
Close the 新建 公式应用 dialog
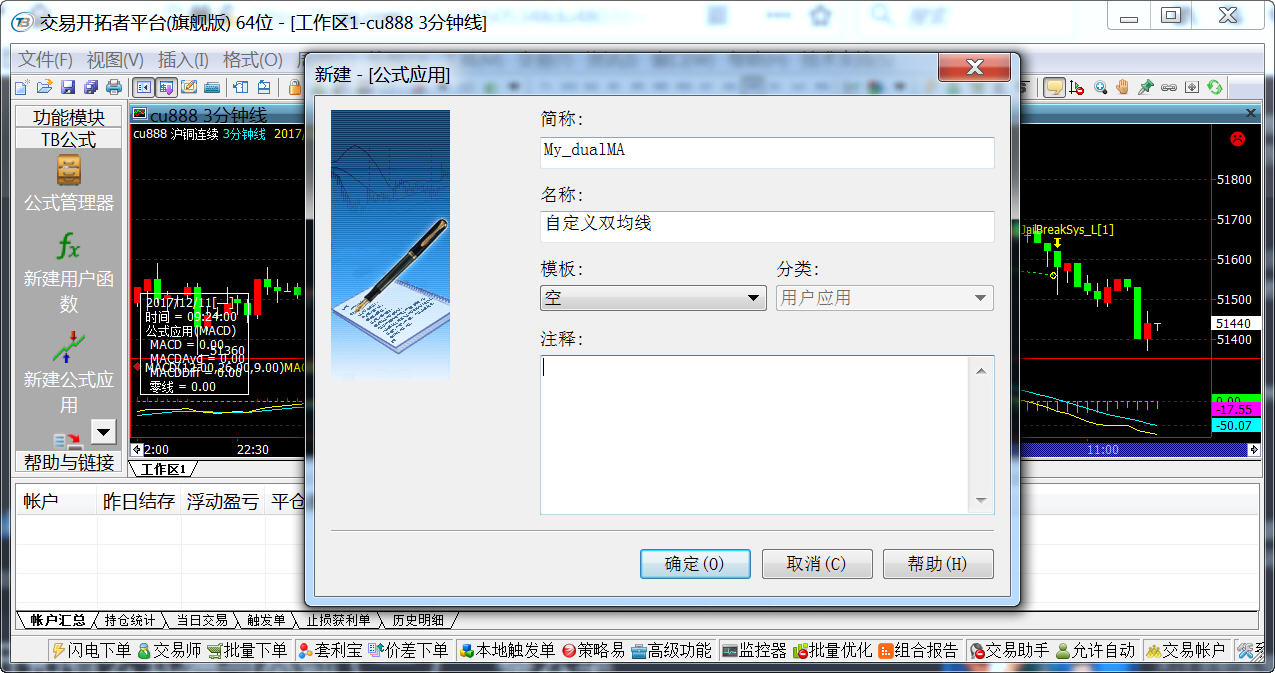pyautogui.click(x=974, y=67)
